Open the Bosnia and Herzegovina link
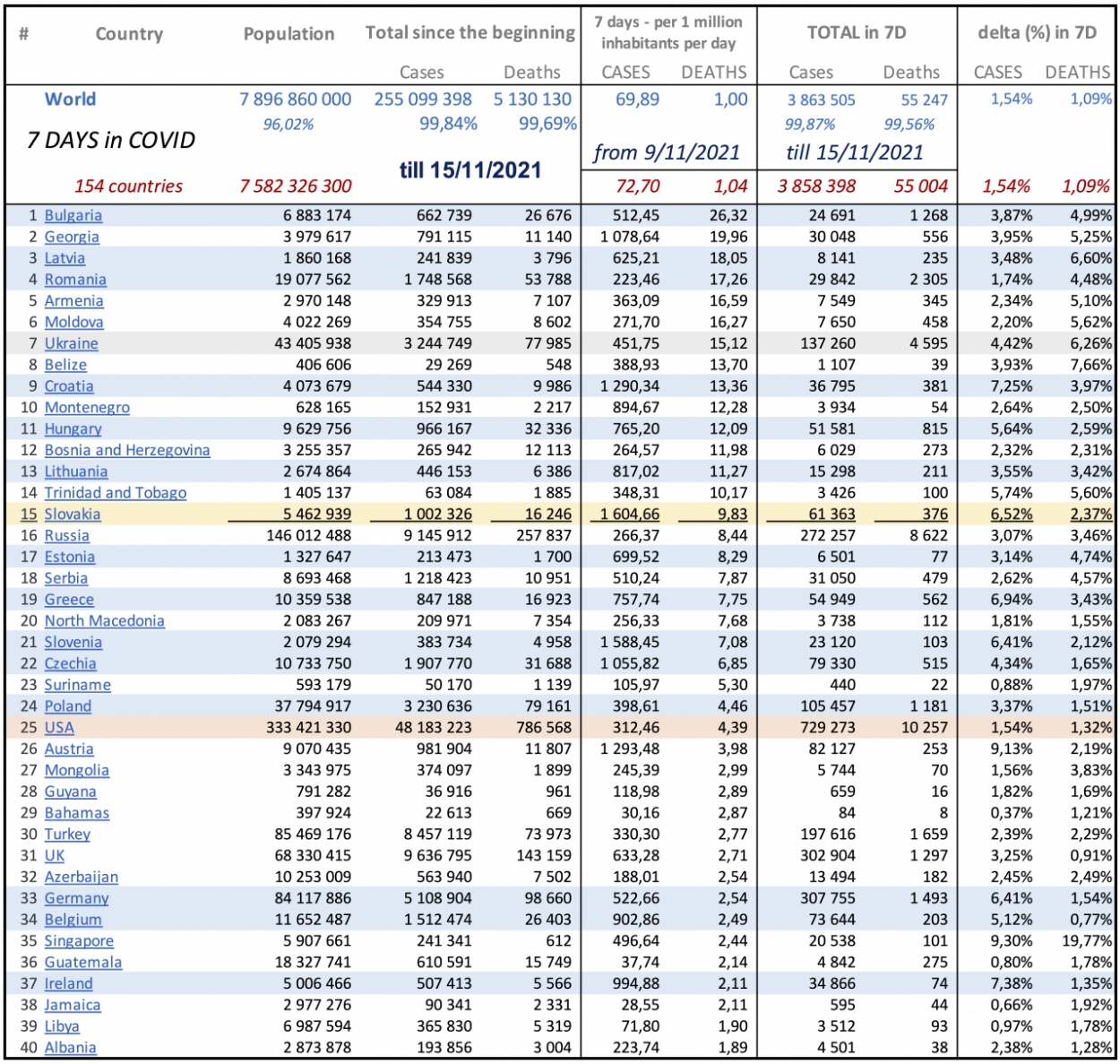 (x=126, y=450)
